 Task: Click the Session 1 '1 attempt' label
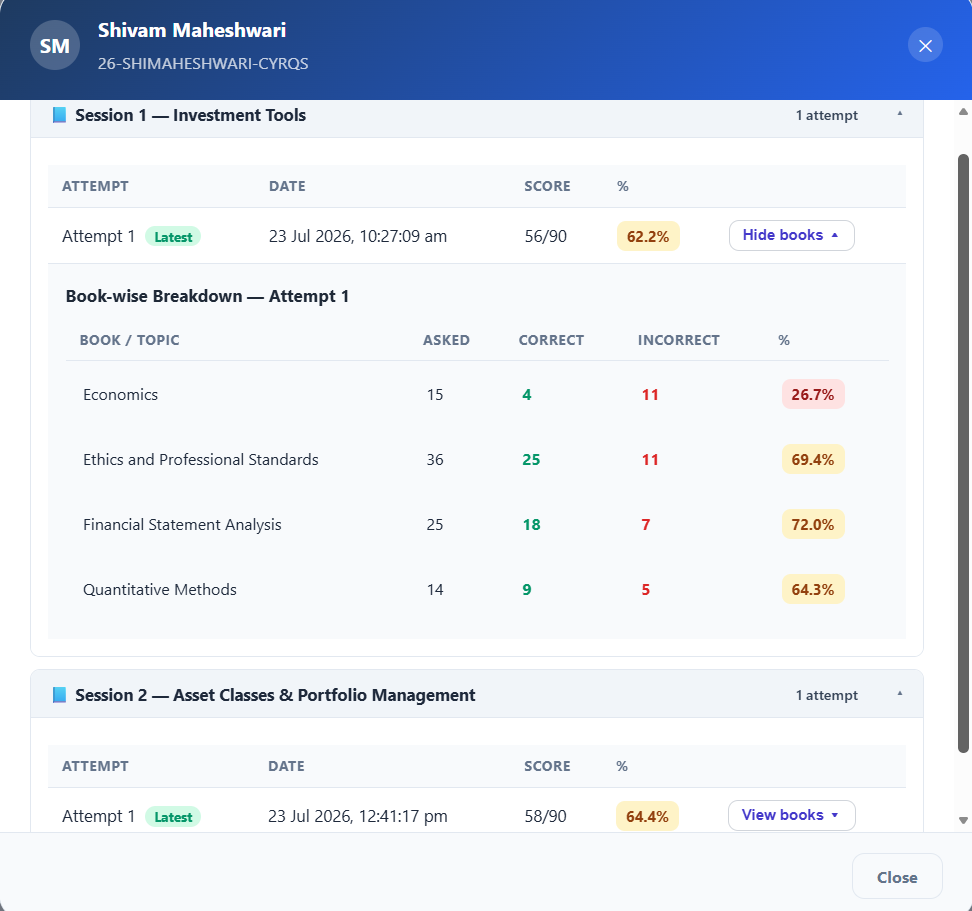(x=827, y=115)
